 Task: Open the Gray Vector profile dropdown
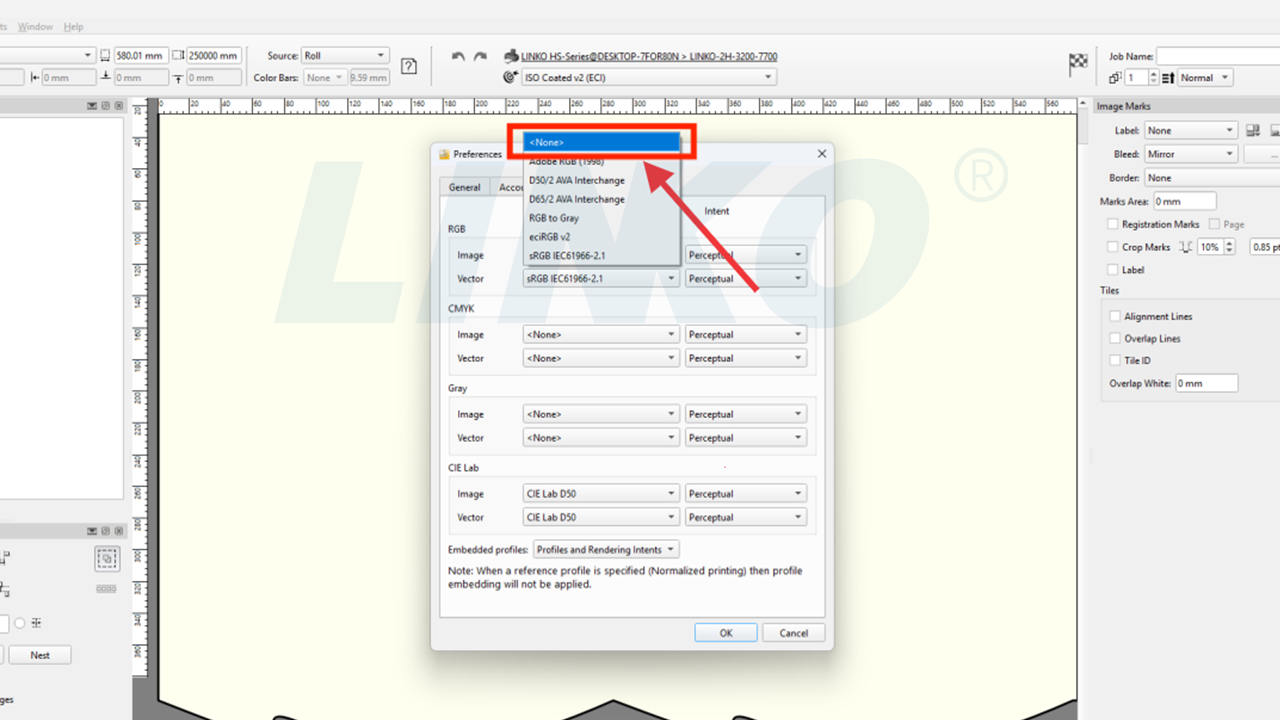(x=601, y=438)
